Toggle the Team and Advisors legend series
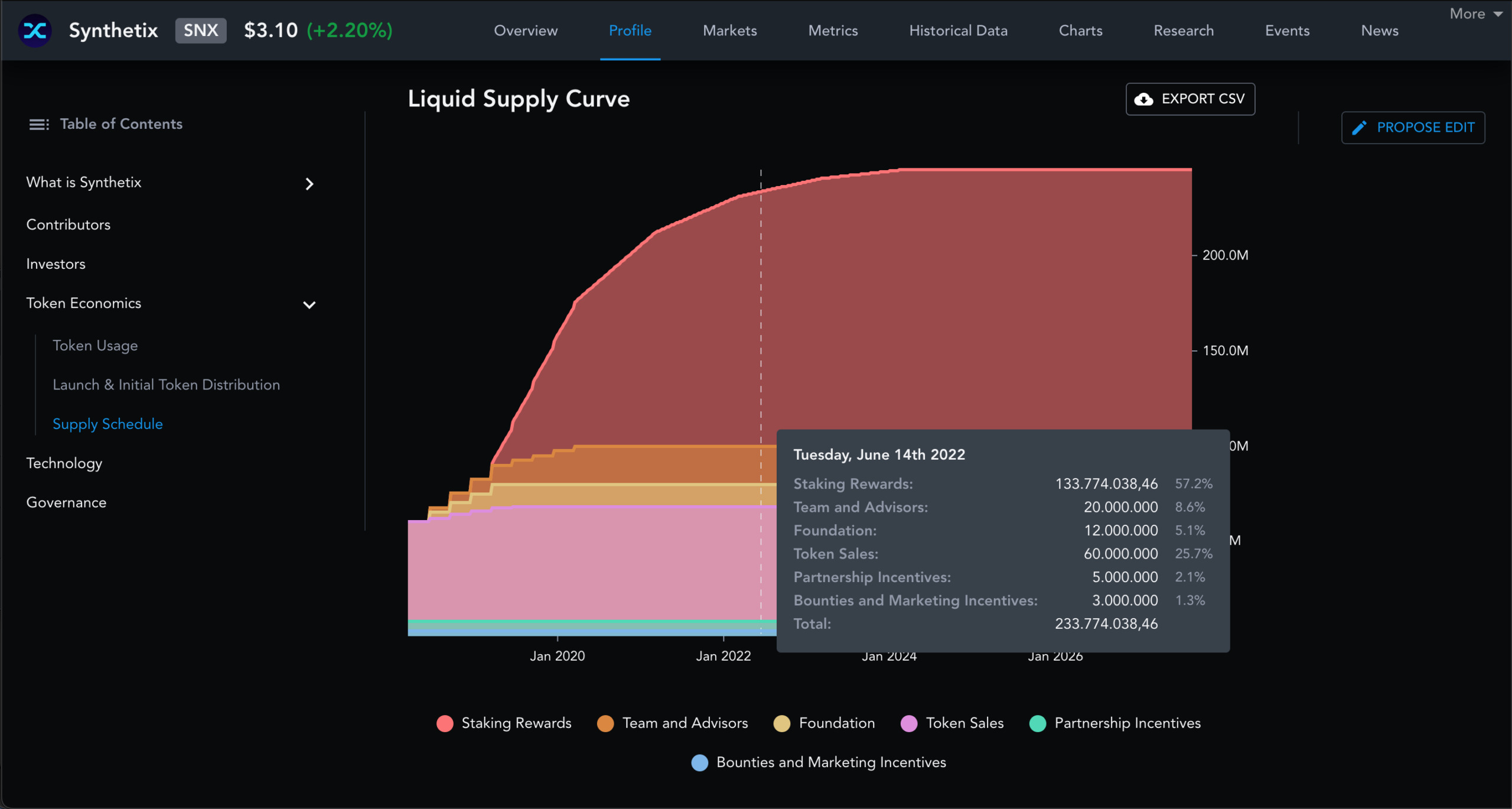Screen dimensions: 1512x809 coord(673,723)
